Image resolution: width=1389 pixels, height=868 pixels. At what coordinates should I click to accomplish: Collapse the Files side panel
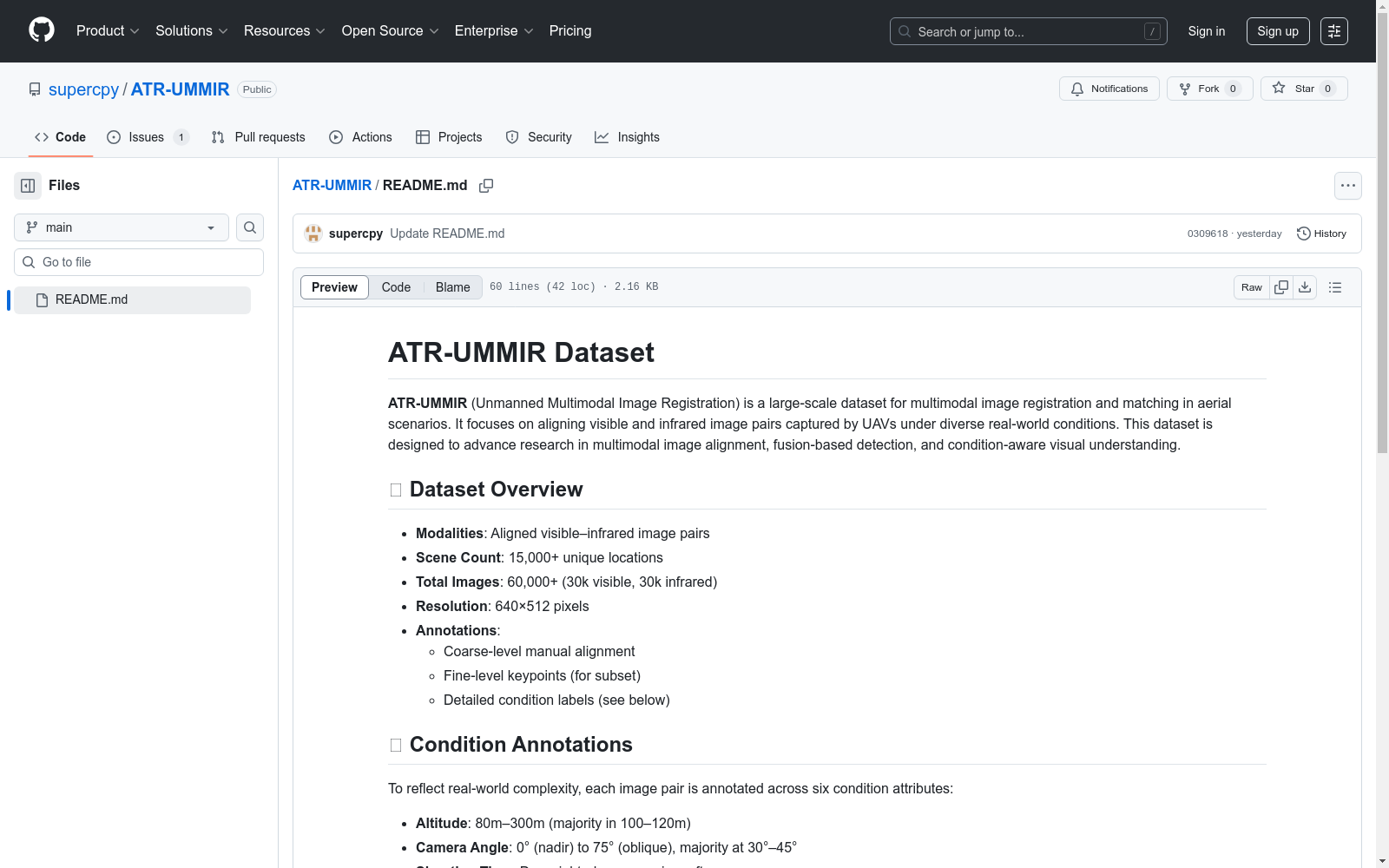(x=28, y=186)
